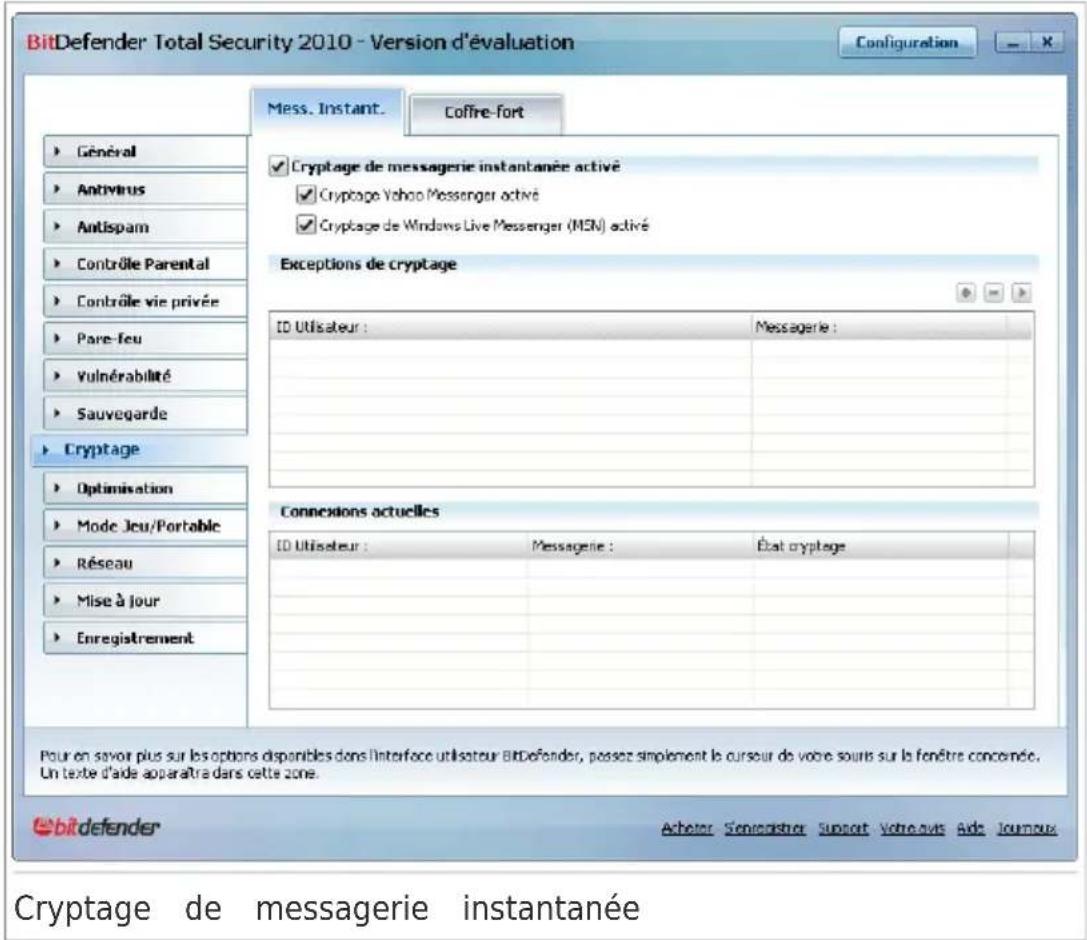Image resolution: width=1087 pixels, height=940 pixels.
Task: Remove the selected exception using the minus icon
Action: 993,293
